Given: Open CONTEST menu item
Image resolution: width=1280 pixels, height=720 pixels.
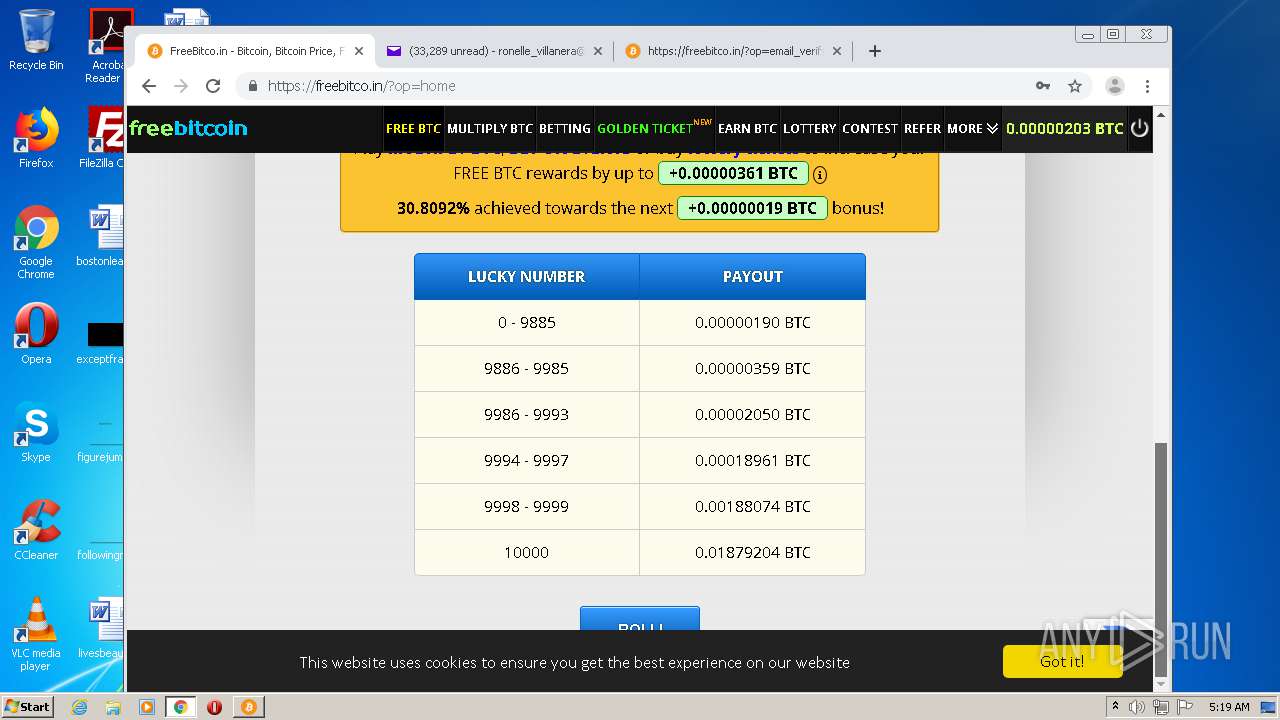Looking at the screenshot, I should (870, 128).
